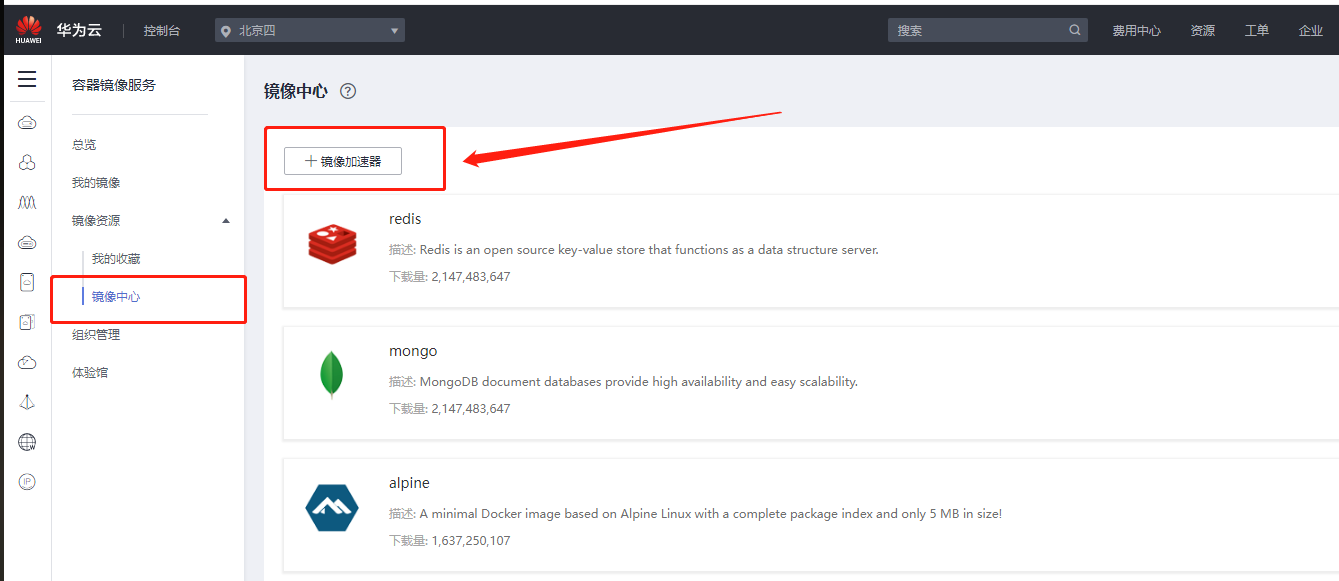
Task: Click the cloud gauge sidebar icon
Action: point(27,362)
